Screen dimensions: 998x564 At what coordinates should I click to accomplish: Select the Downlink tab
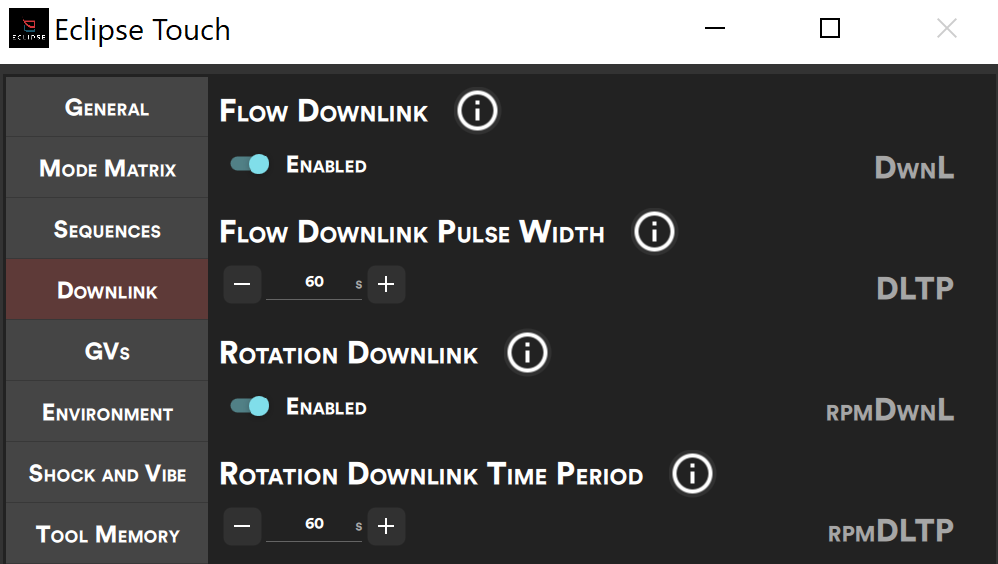pyautogui.click(x=107, y=291)
